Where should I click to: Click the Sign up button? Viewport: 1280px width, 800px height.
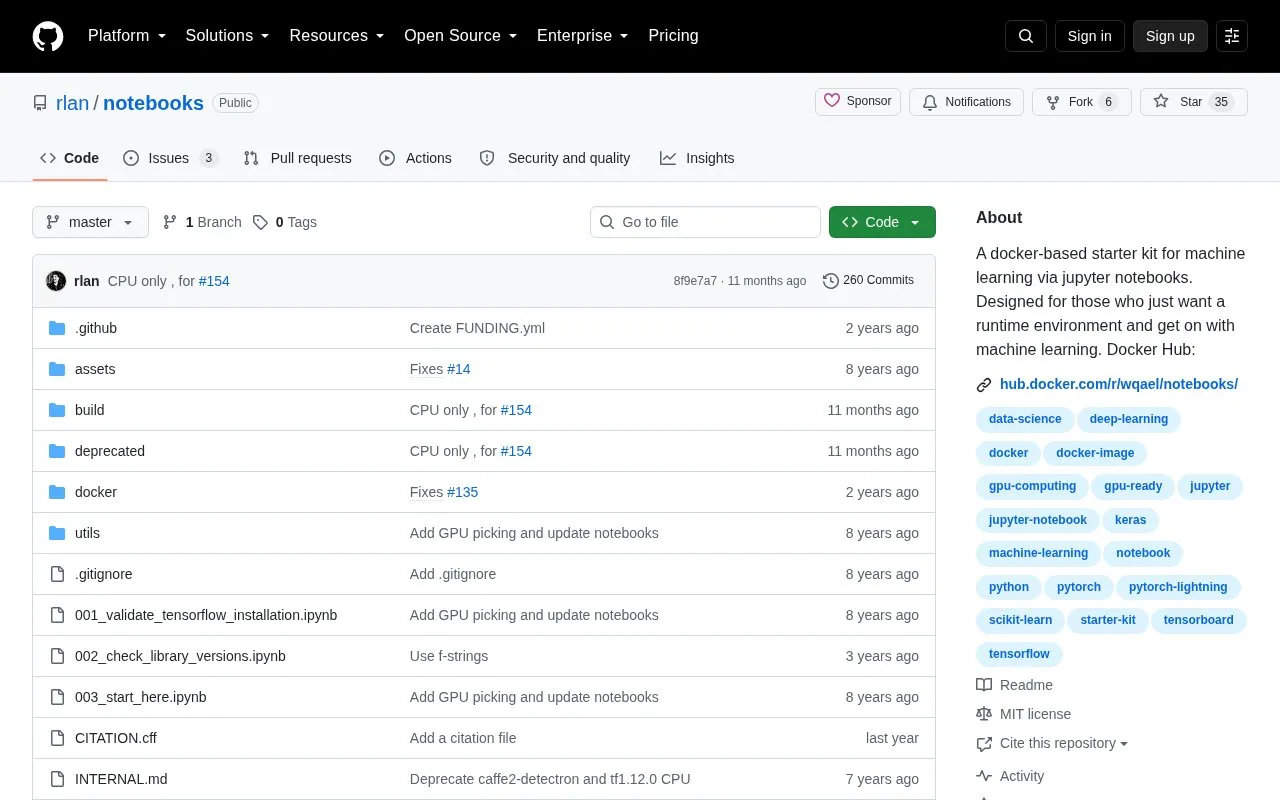click(x=1170, y=36)
